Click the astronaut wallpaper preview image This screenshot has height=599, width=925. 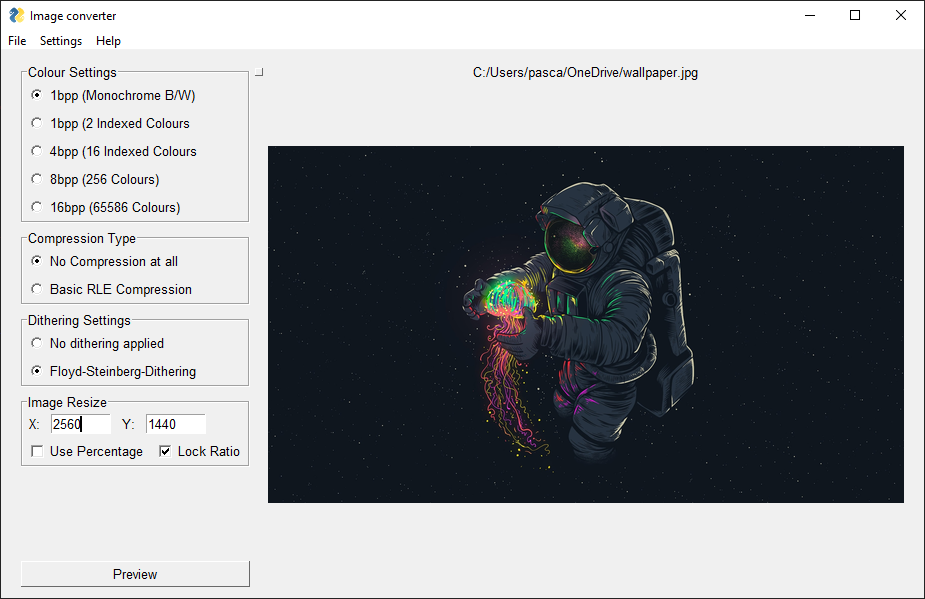tap(585, 325)
